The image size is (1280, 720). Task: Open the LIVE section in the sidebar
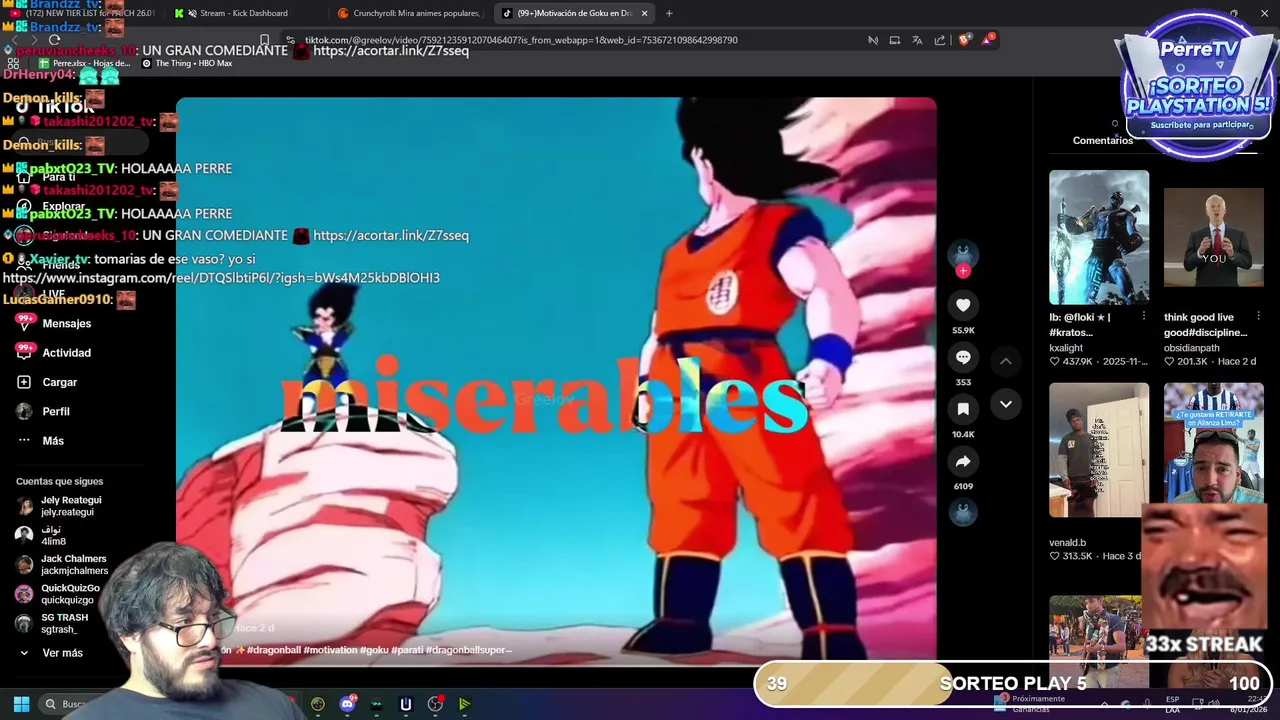click(42, 294)
